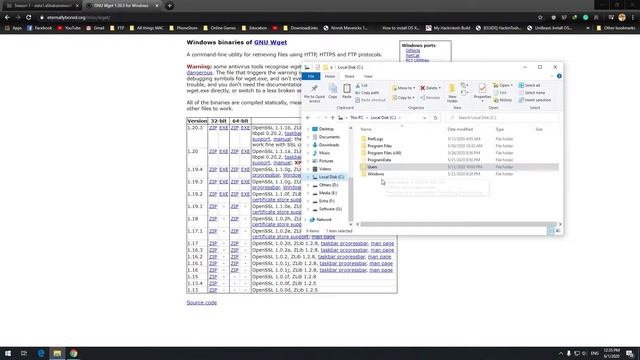Switch Explorer to details view icon

pyautogui.click(x=550, y=231)
